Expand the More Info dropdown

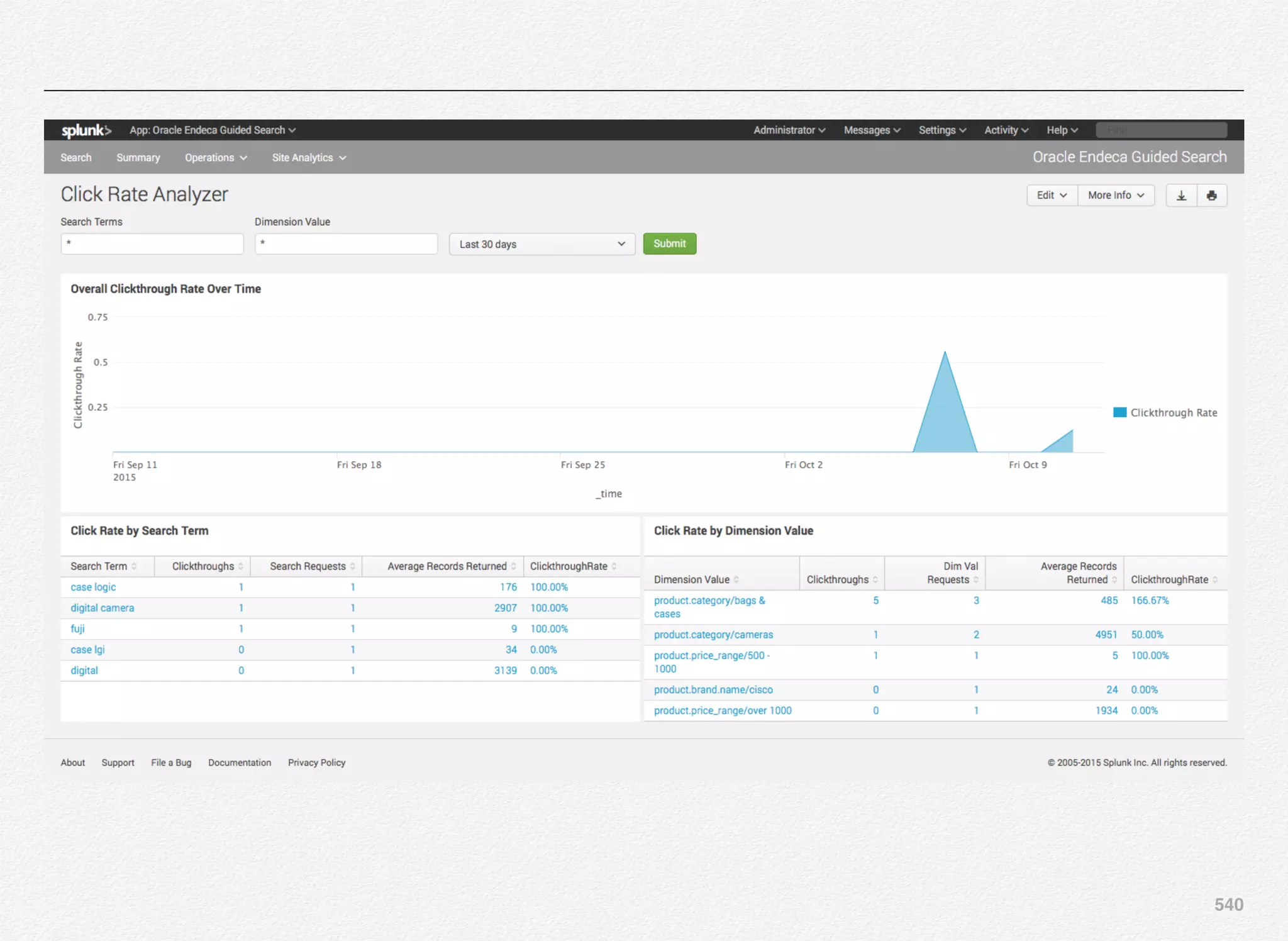pos(1116,196)
